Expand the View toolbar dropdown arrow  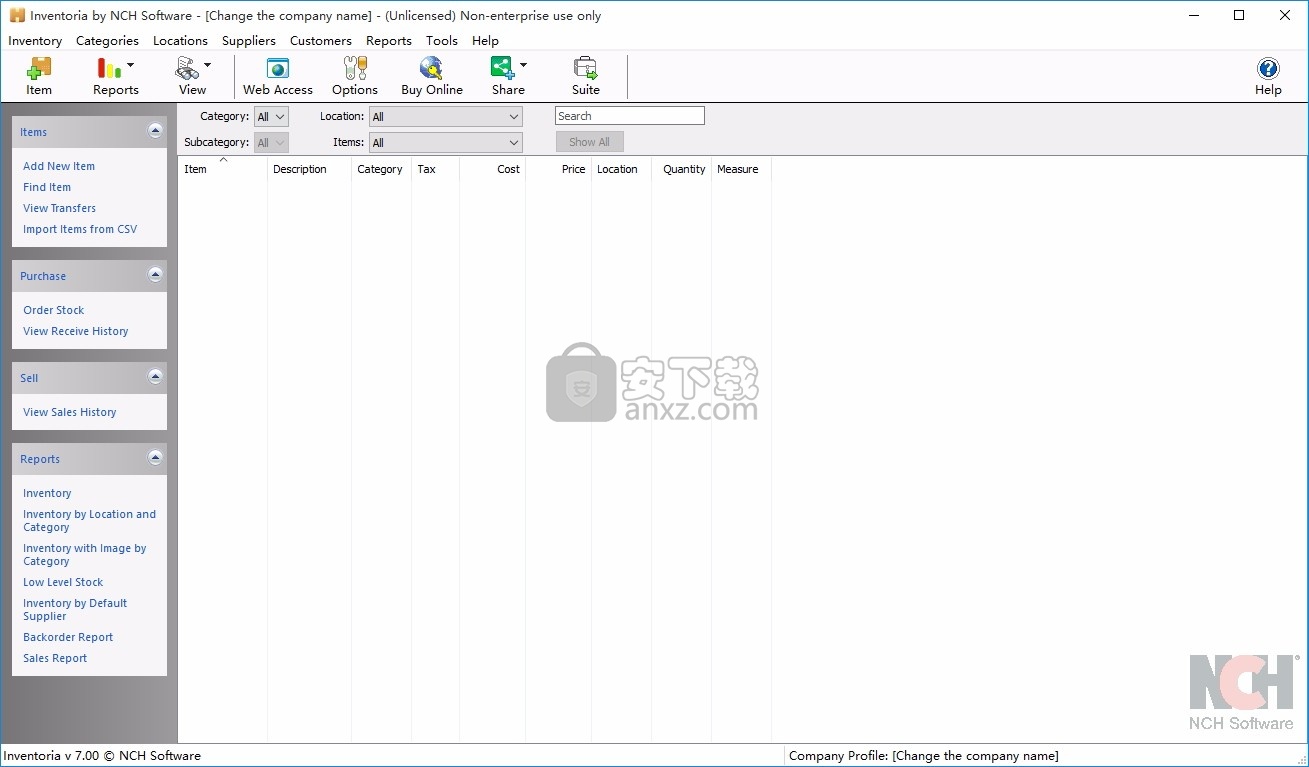click(208, 65)
